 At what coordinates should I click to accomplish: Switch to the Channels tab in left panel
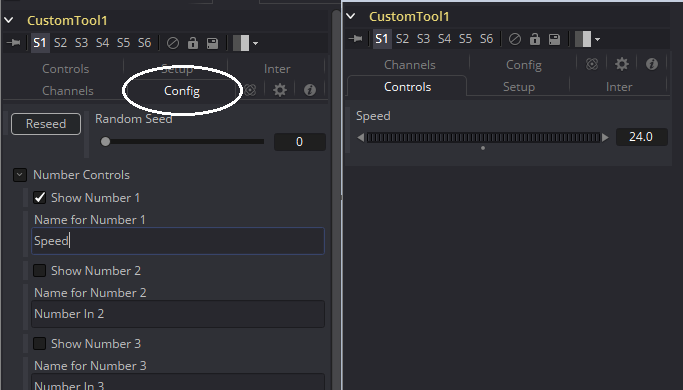68,91
